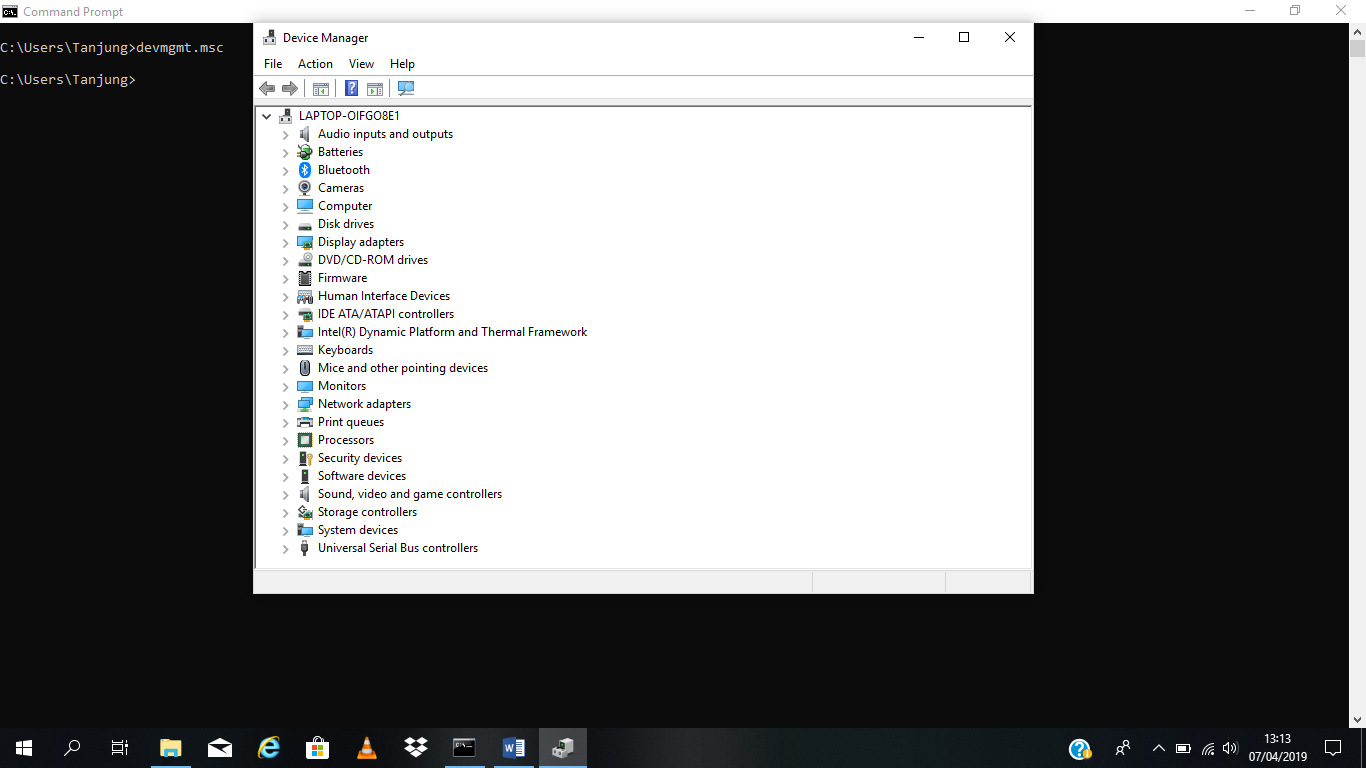The width and height of the screenshot is (1366, 768).
Task: Click the Help toolbar icon
Action: coord(351,88)
